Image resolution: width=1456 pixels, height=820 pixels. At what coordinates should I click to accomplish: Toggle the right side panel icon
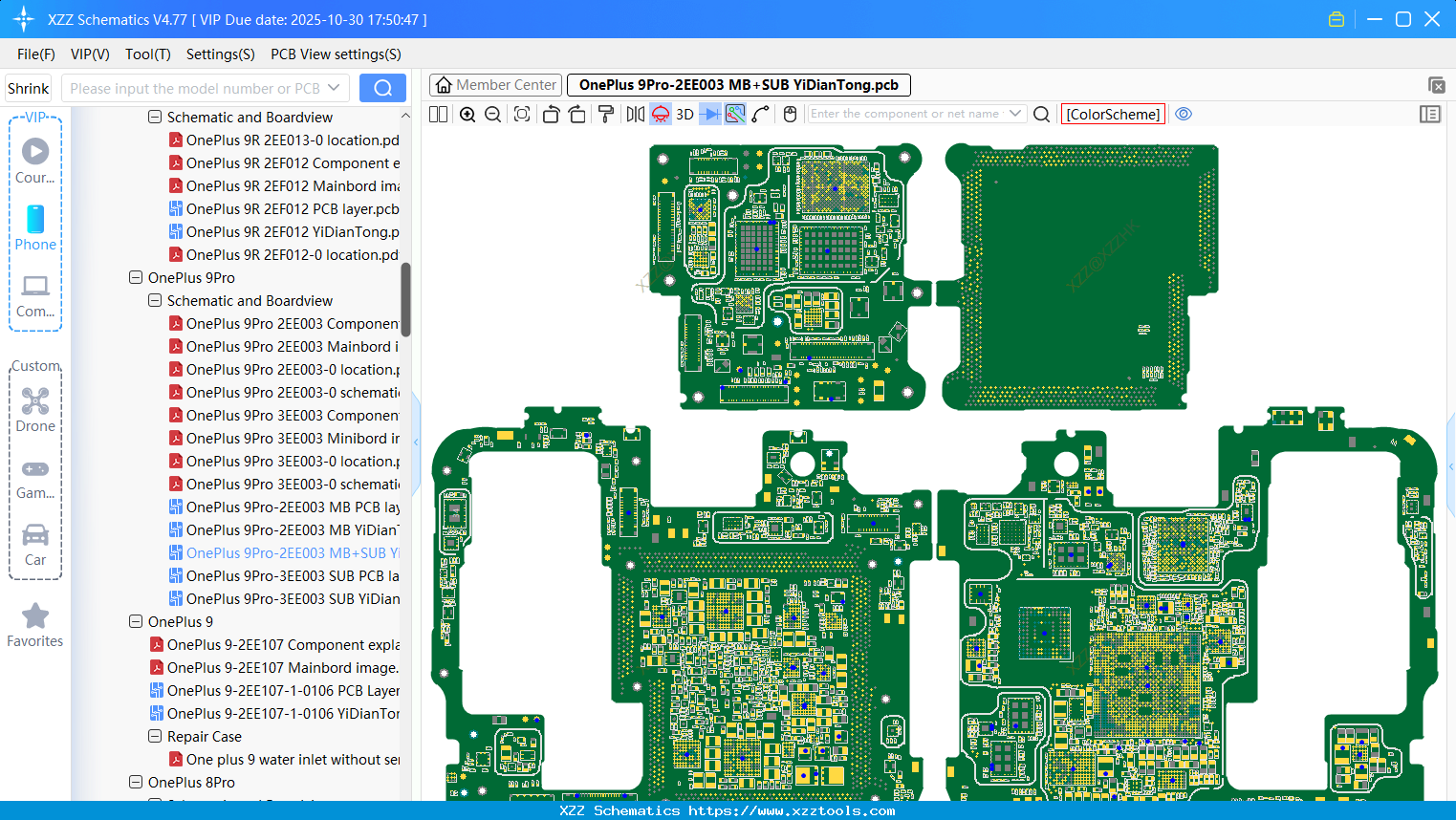coord(1430,115)
